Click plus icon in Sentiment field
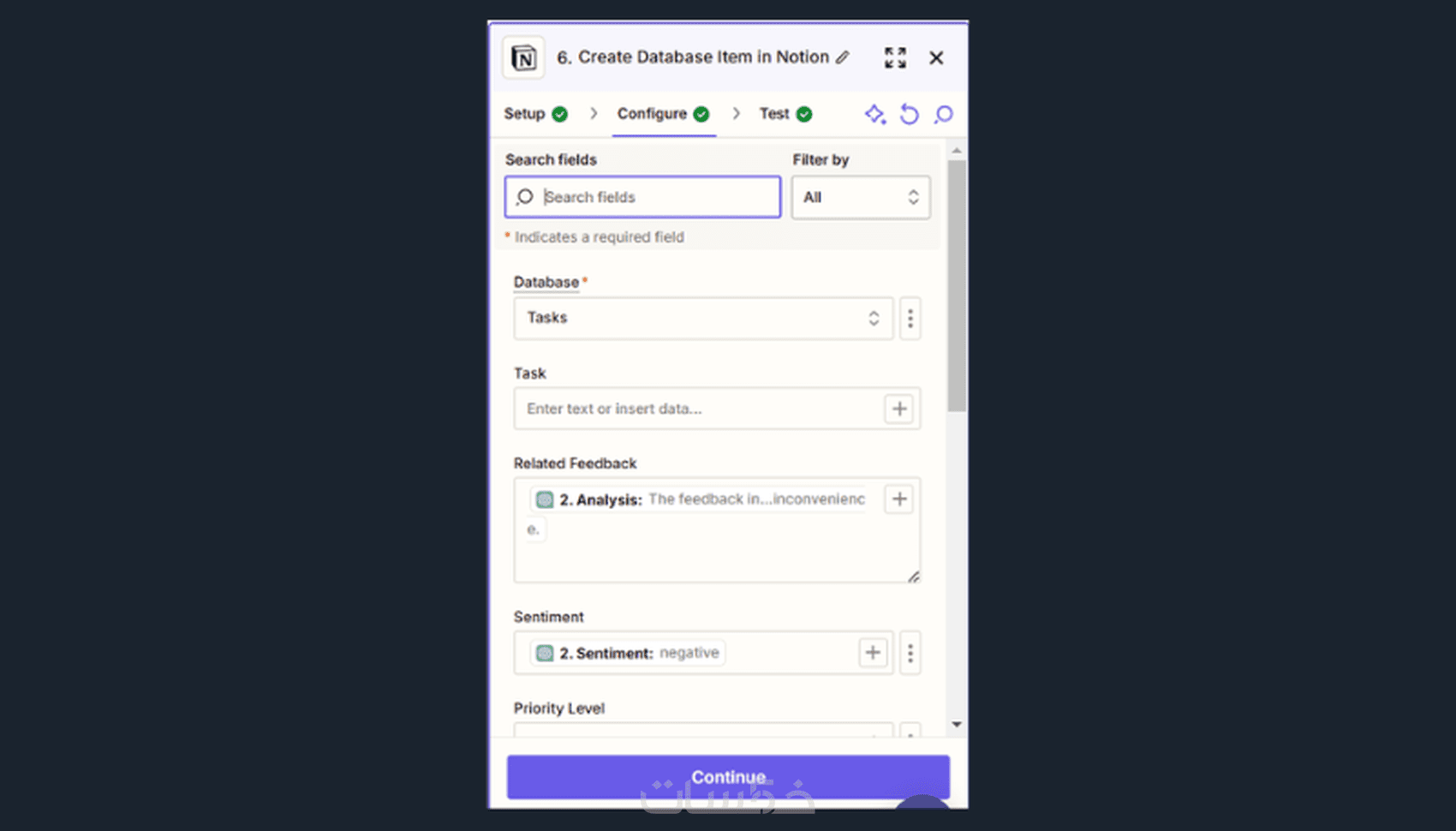 coord(872,653)
